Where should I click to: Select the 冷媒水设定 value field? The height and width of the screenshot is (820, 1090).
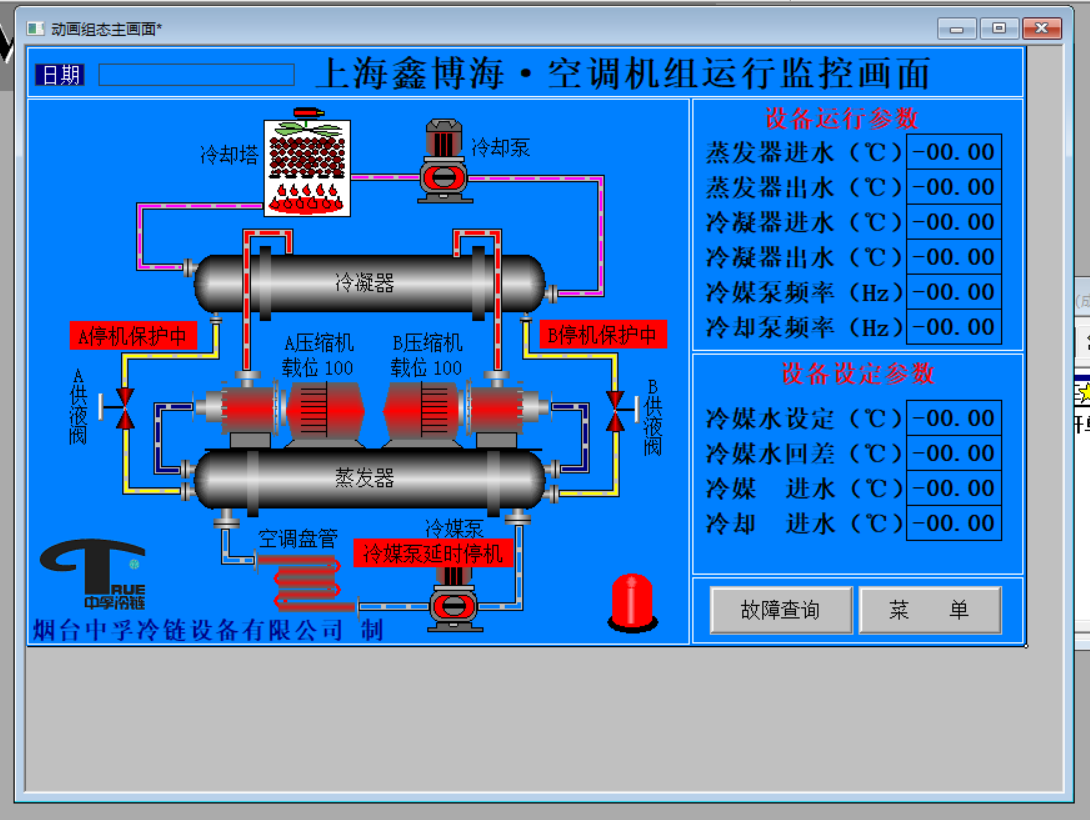954,418
